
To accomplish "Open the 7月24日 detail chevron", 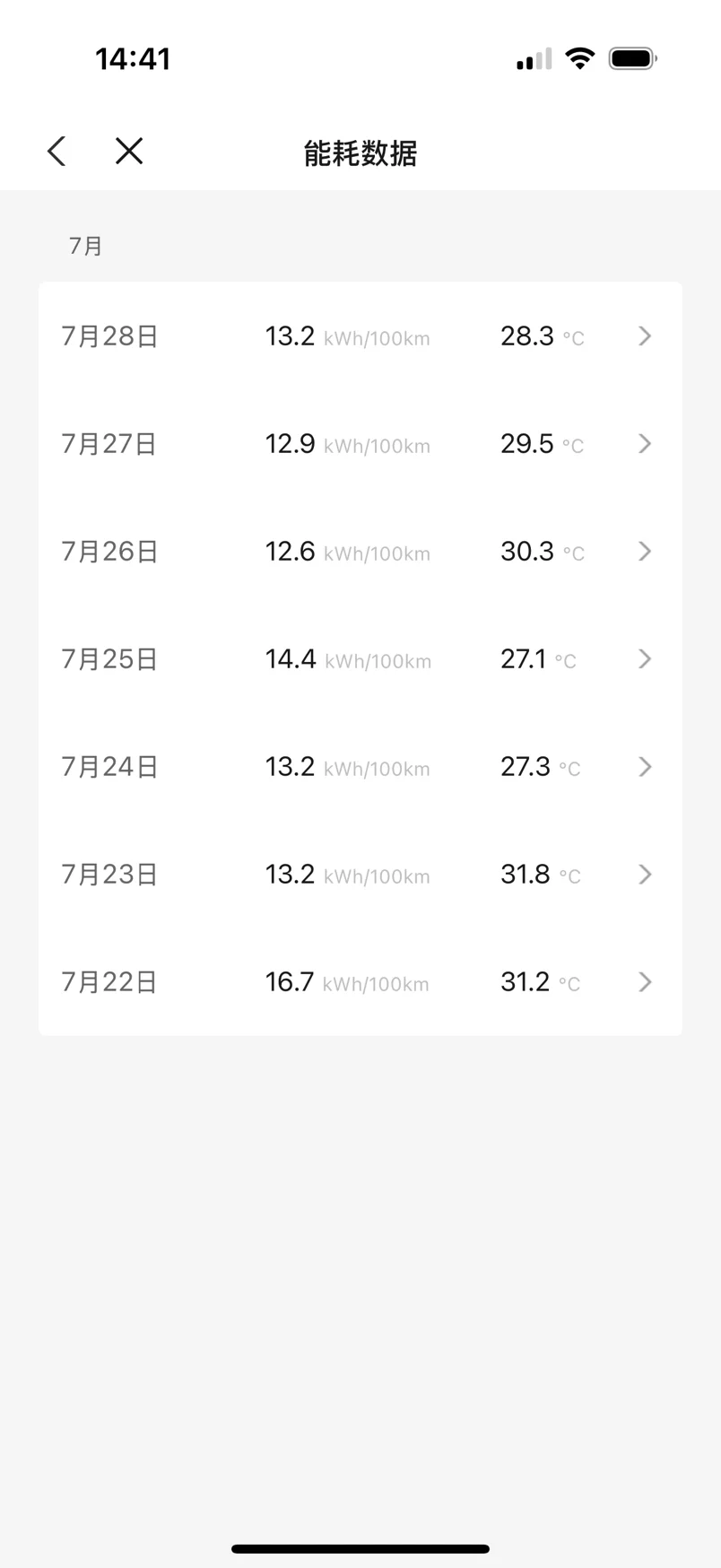I will pos(645,767).
